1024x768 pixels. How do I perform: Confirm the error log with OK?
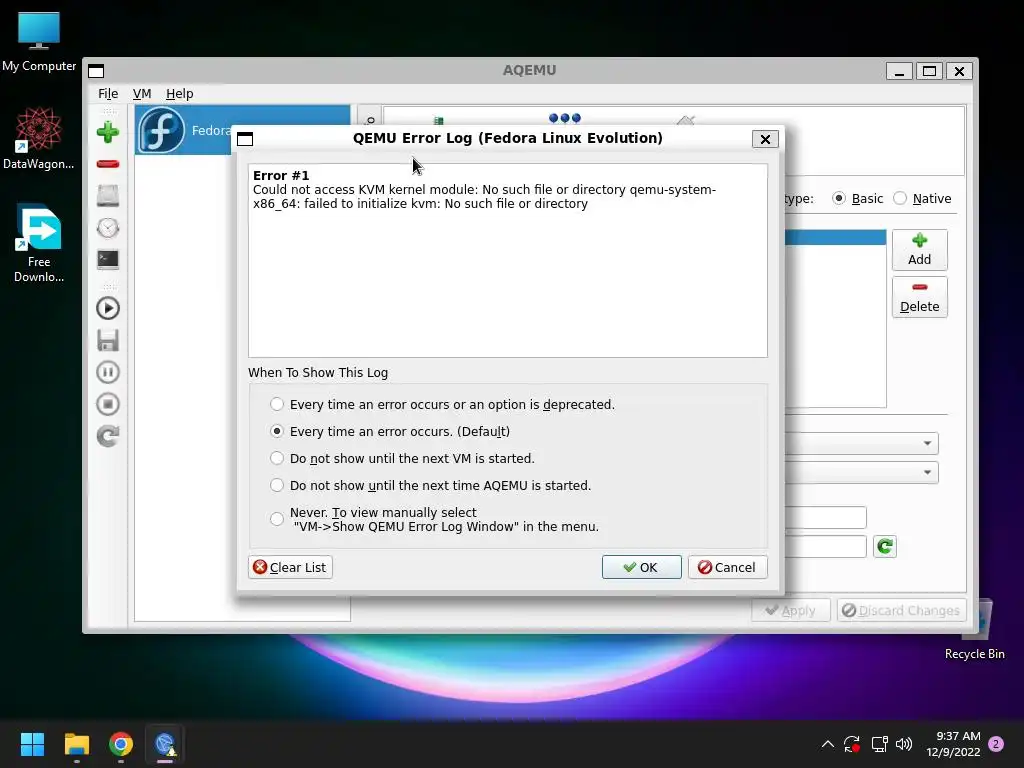point(641,567)
